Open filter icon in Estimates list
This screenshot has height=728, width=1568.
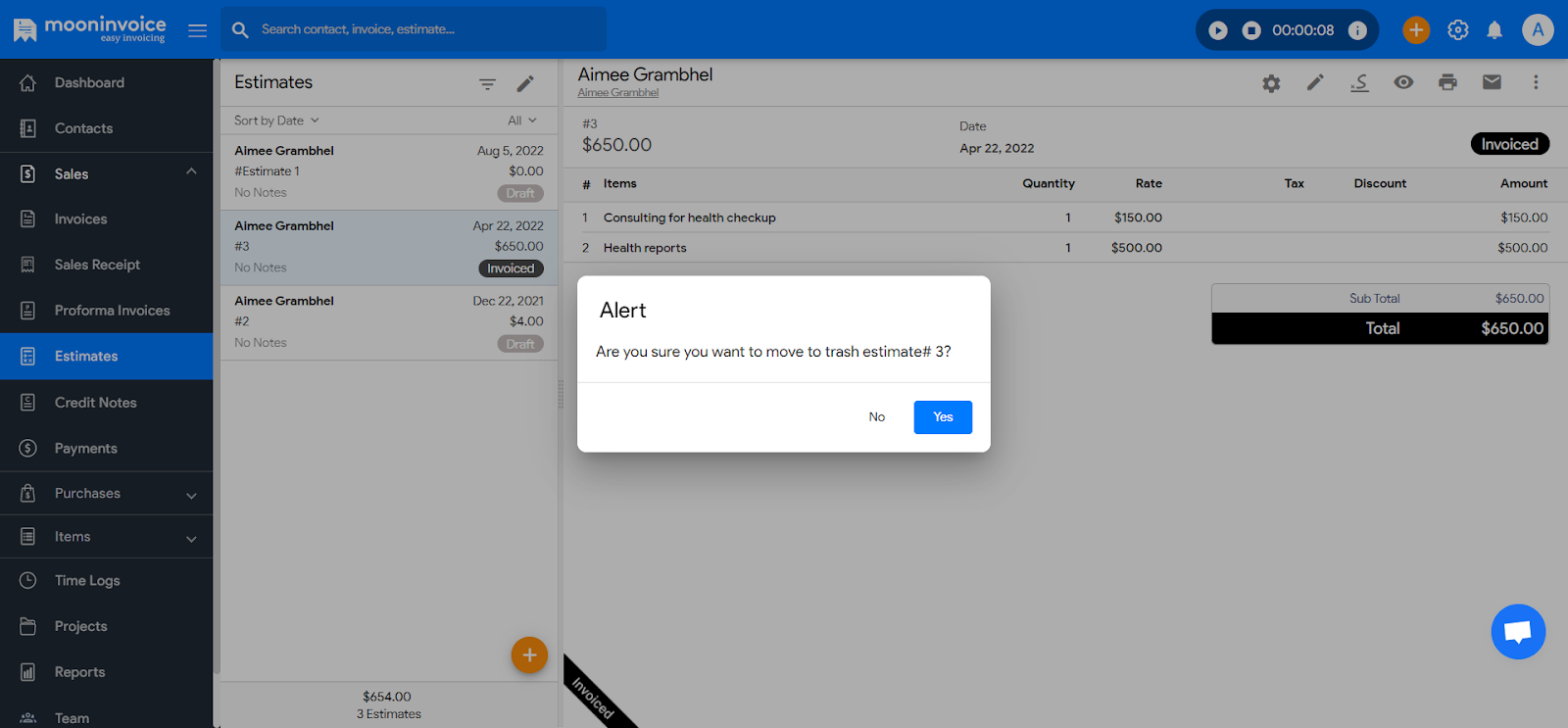click(x=487, y=84)
